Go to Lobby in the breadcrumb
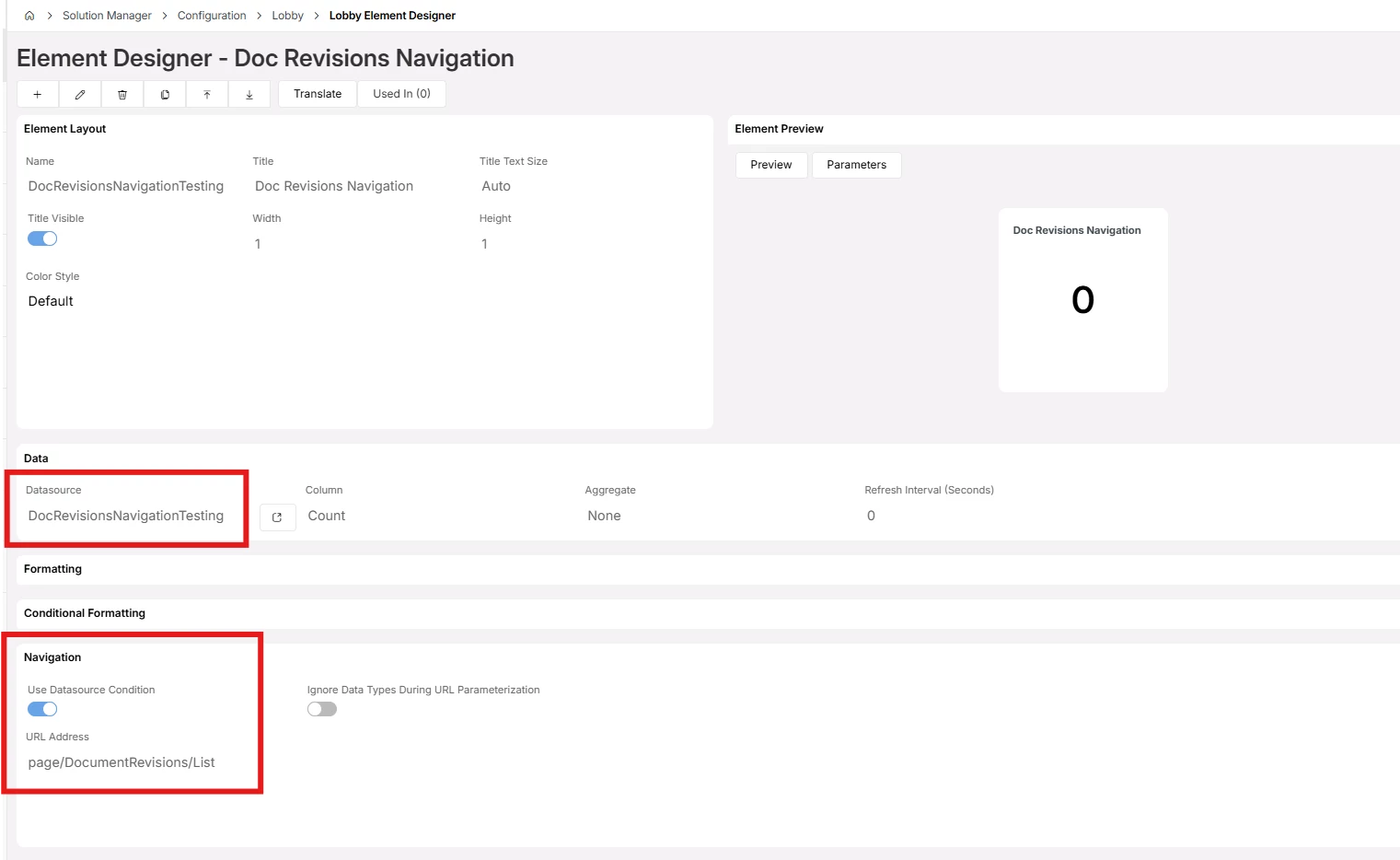Viewport: 1400px width, 860px height. pyautogui.click(x=288, y=16)
